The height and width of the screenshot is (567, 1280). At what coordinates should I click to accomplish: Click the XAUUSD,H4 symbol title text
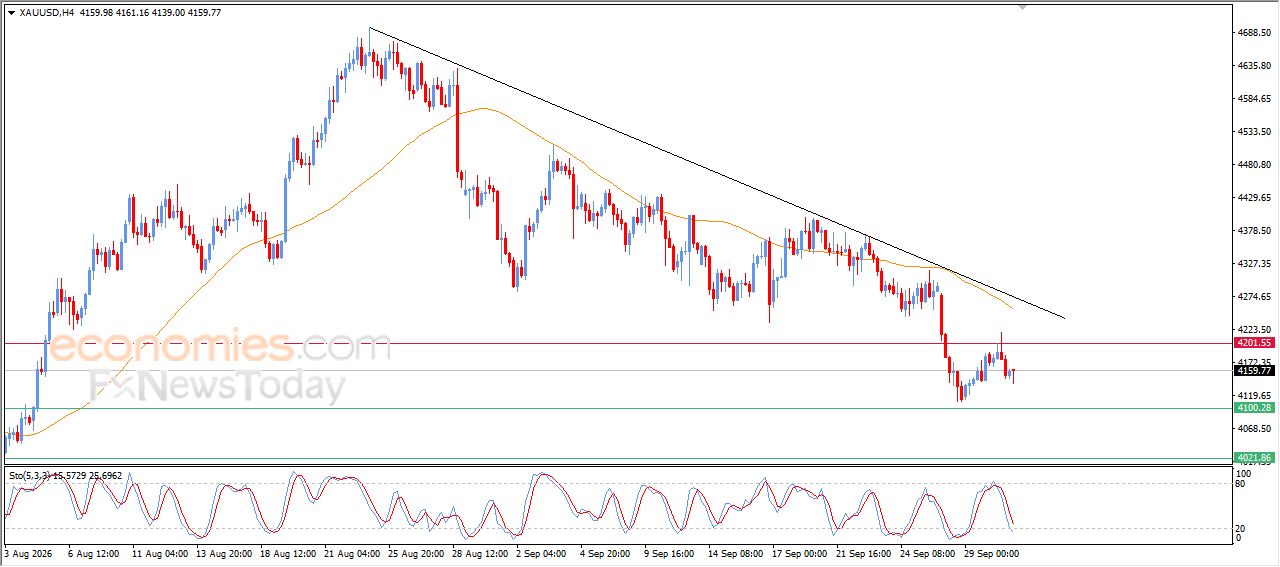pos(46,13)
